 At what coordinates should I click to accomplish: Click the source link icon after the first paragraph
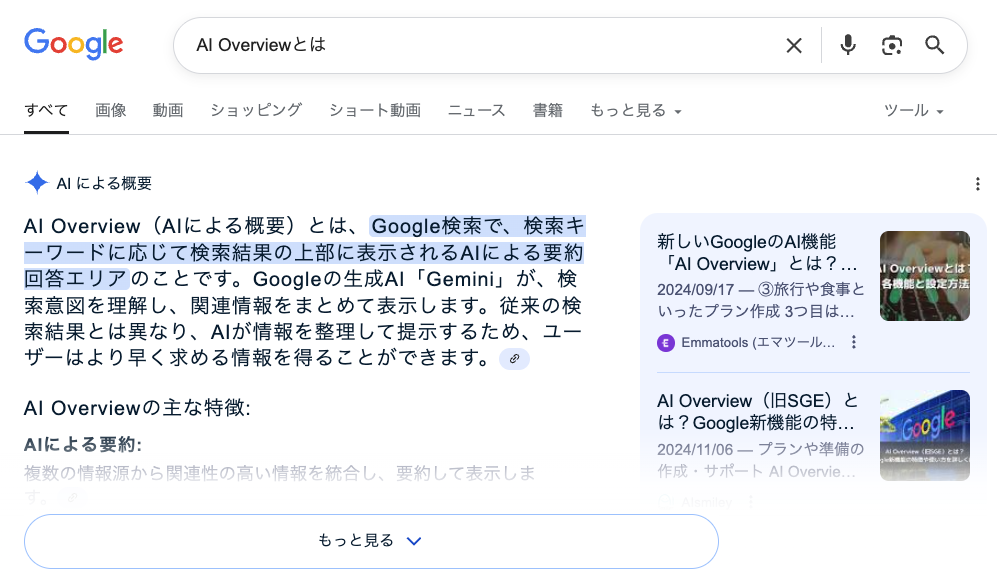pos(514,359)
